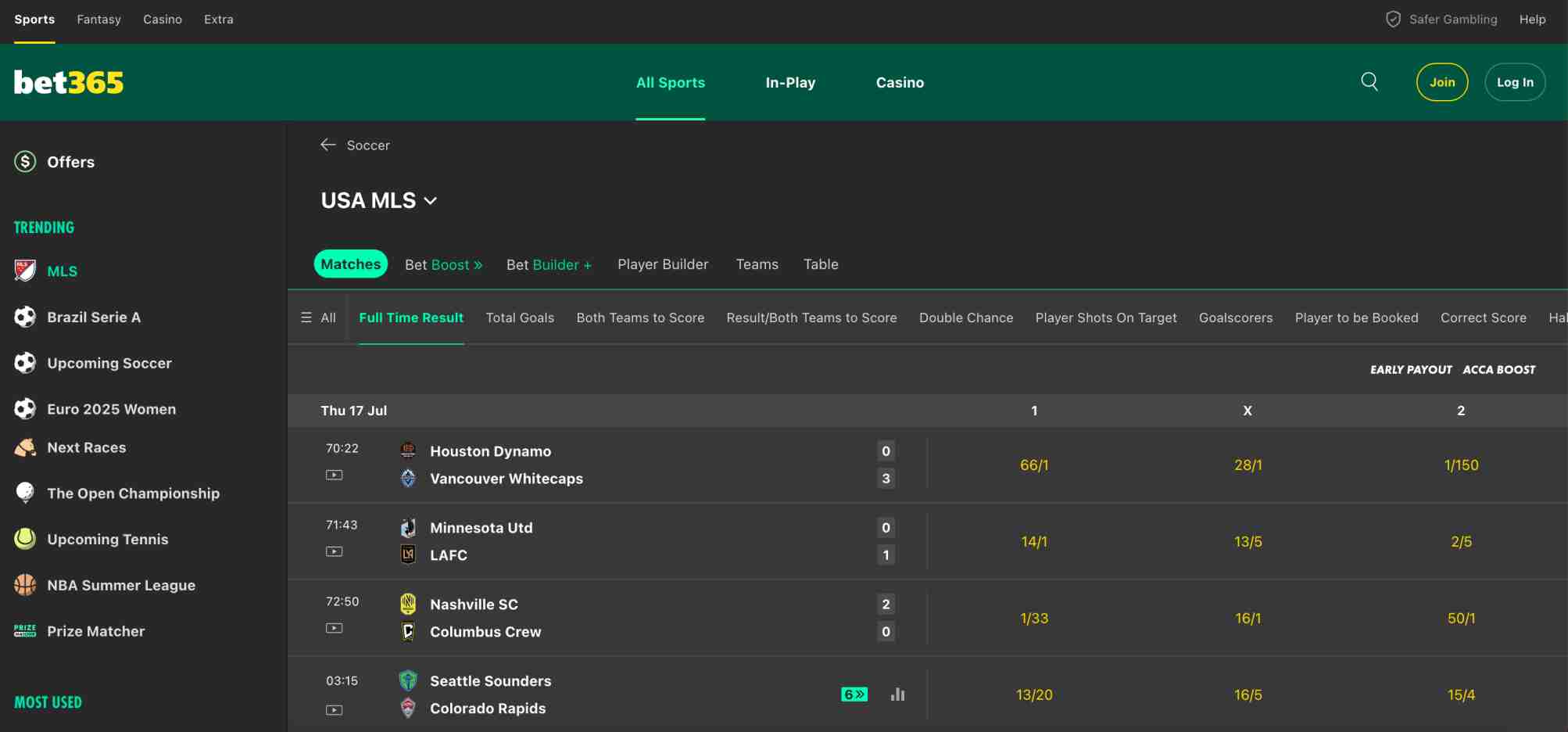Click the Log In button
Screen dimensions: 1568x732
[x=1515, y=82]
